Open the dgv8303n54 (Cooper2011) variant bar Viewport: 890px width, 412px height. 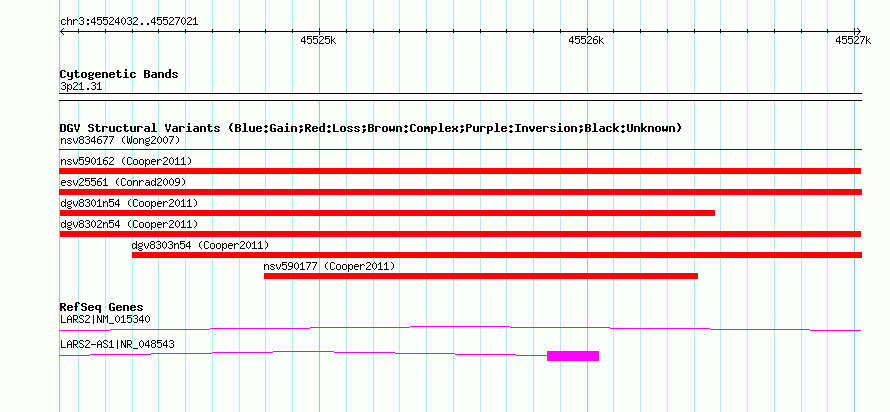(497, 255)
